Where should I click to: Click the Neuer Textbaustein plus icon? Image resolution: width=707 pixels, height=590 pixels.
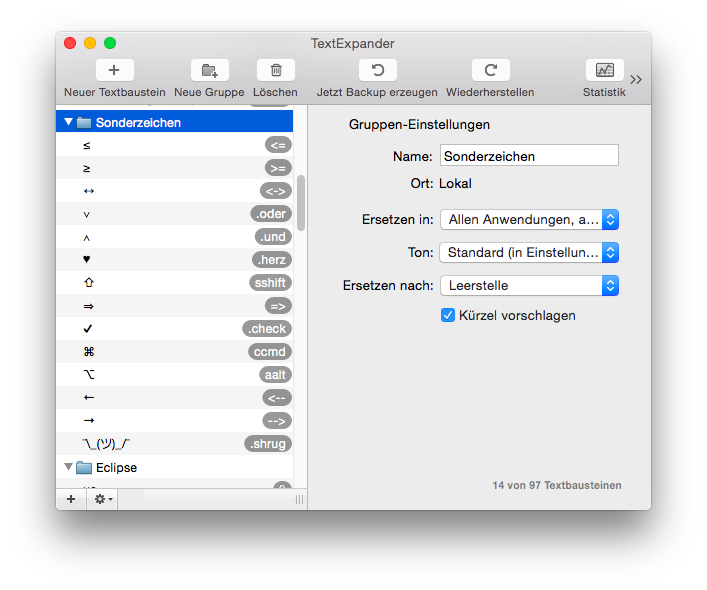click(115, 70)
